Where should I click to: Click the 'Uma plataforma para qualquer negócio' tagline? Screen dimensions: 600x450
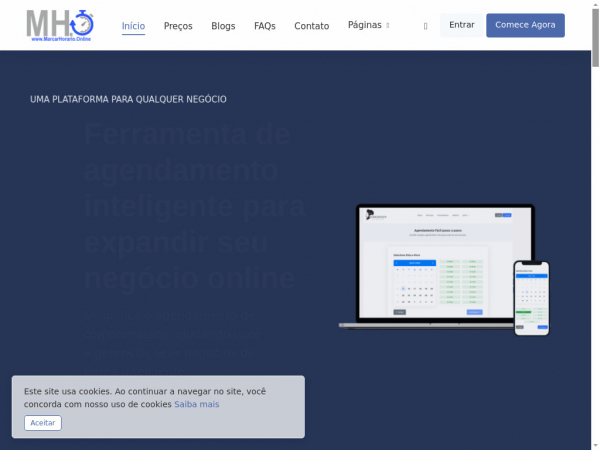(128, 99)
